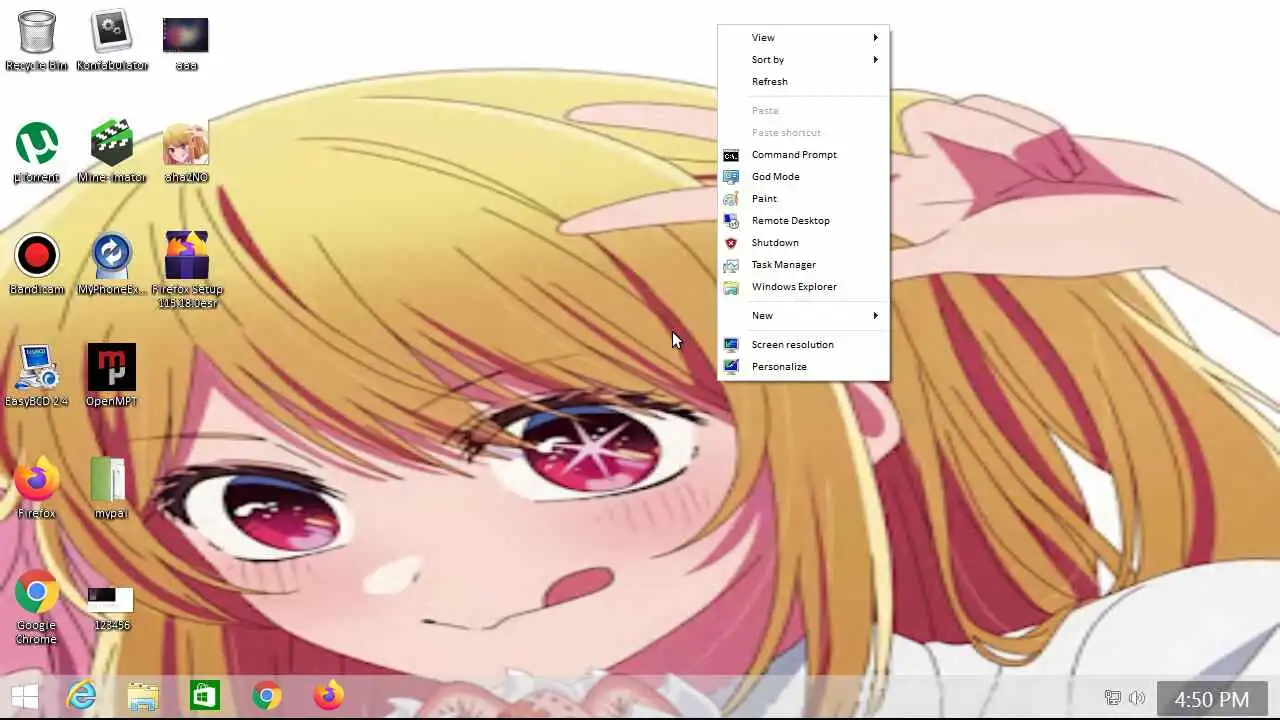Launch Internet Explorer from the taskbar
This screenshot has height=720, width=1280.
(82, 696)
